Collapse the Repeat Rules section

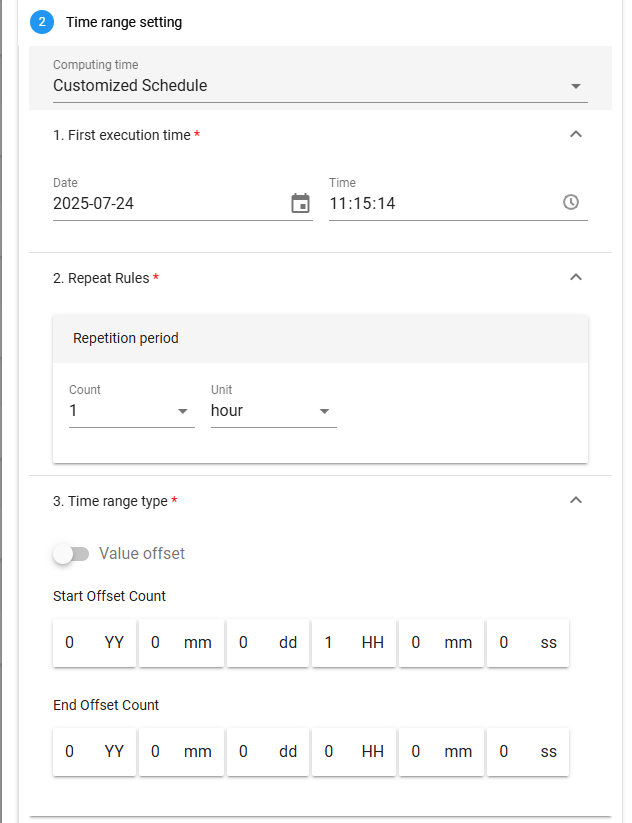pyautogui.click(x=575, y=277)
